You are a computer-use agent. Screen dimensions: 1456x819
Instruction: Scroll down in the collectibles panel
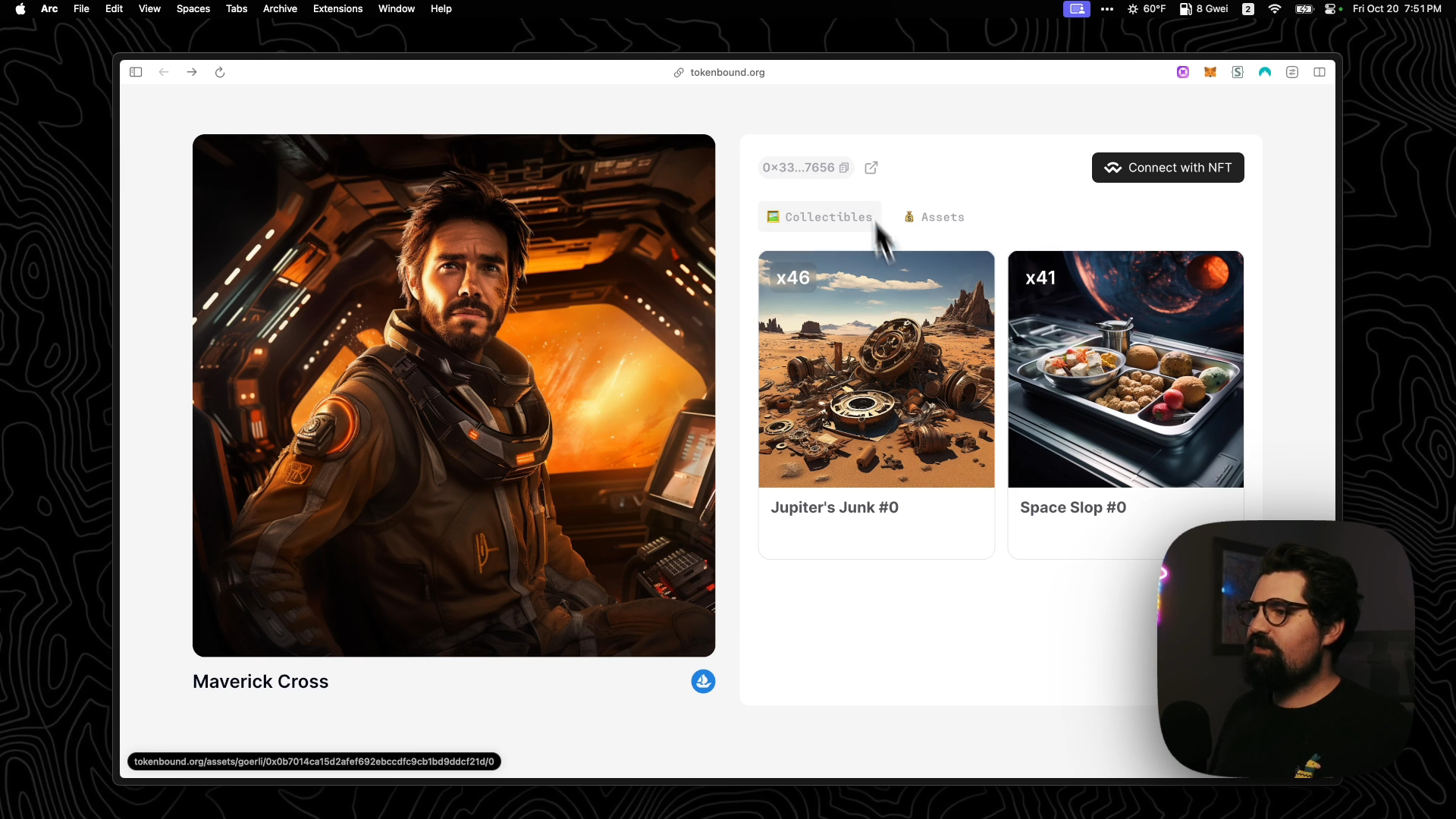tap(1000, 620)
